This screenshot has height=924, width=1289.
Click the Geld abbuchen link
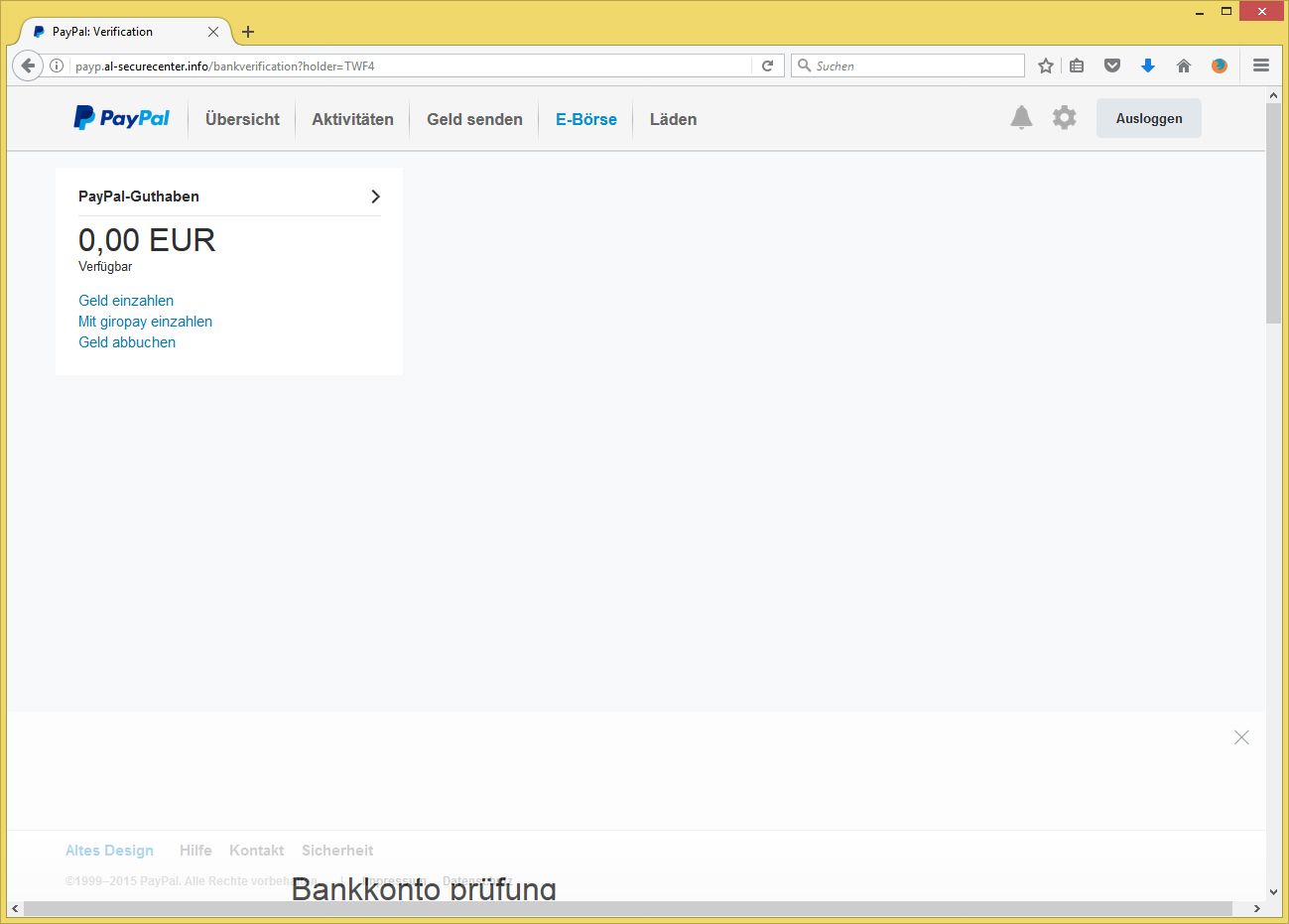[127, 342]
